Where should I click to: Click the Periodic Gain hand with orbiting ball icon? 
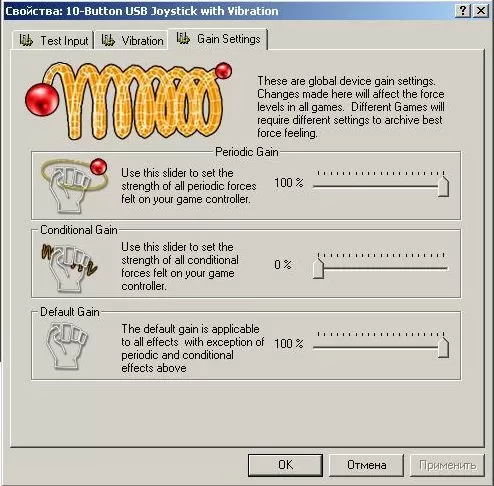74,185
